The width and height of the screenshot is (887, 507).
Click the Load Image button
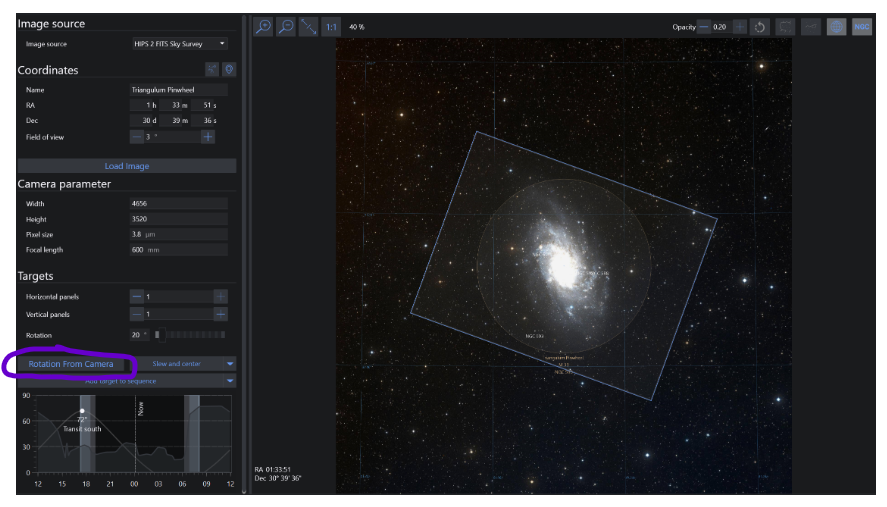tap(127, 166)
